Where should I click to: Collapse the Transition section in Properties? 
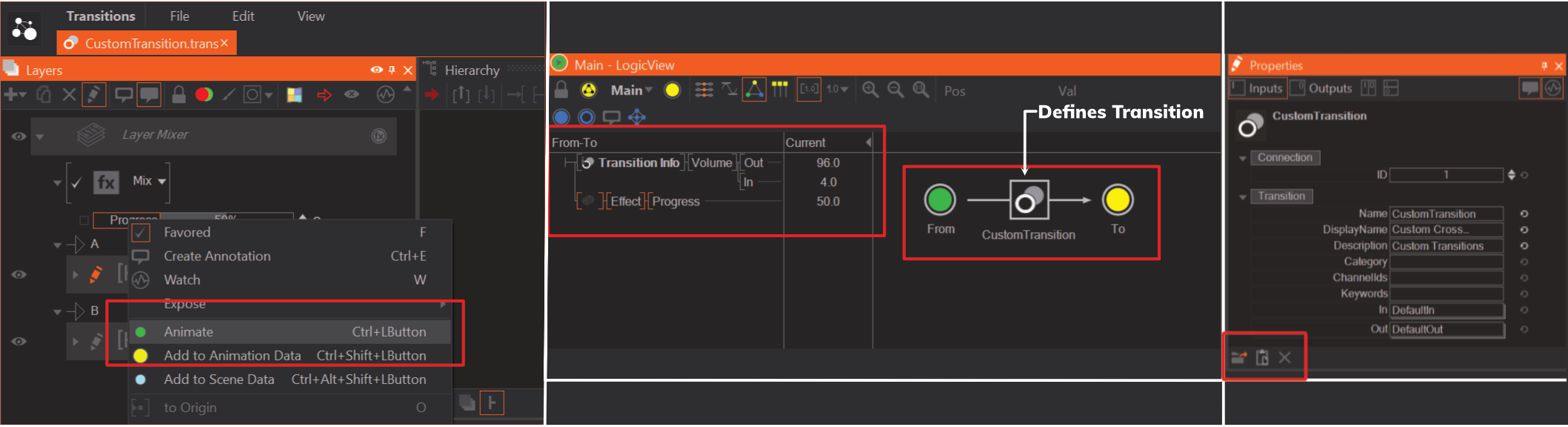pos(1243,196)
